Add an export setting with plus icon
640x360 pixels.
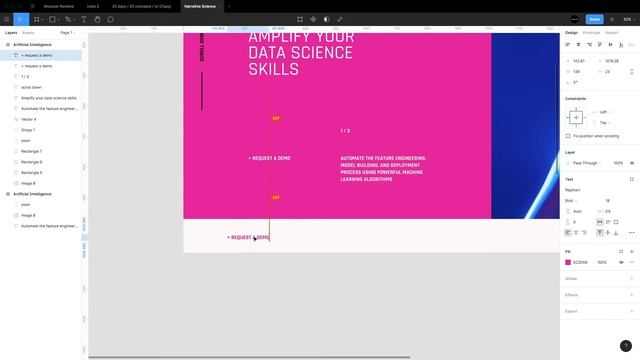631,311
